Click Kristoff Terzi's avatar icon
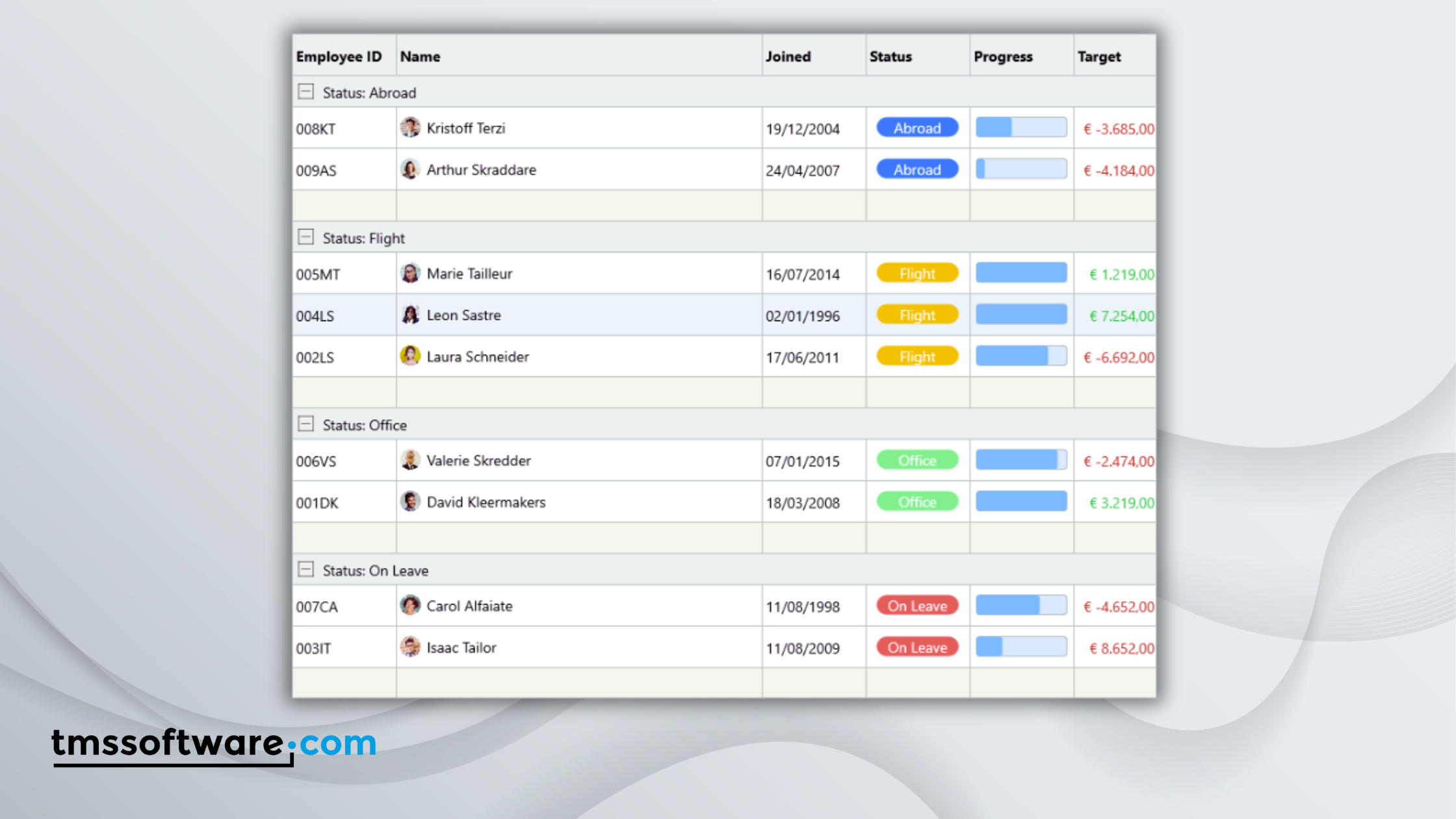 coord(409,127)
